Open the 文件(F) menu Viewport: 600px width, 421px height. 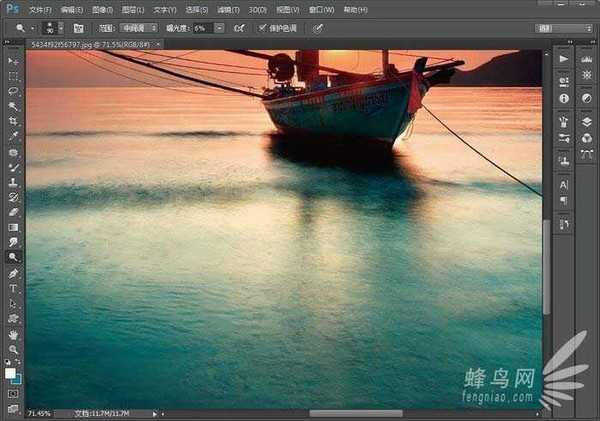tap(41, 8)
